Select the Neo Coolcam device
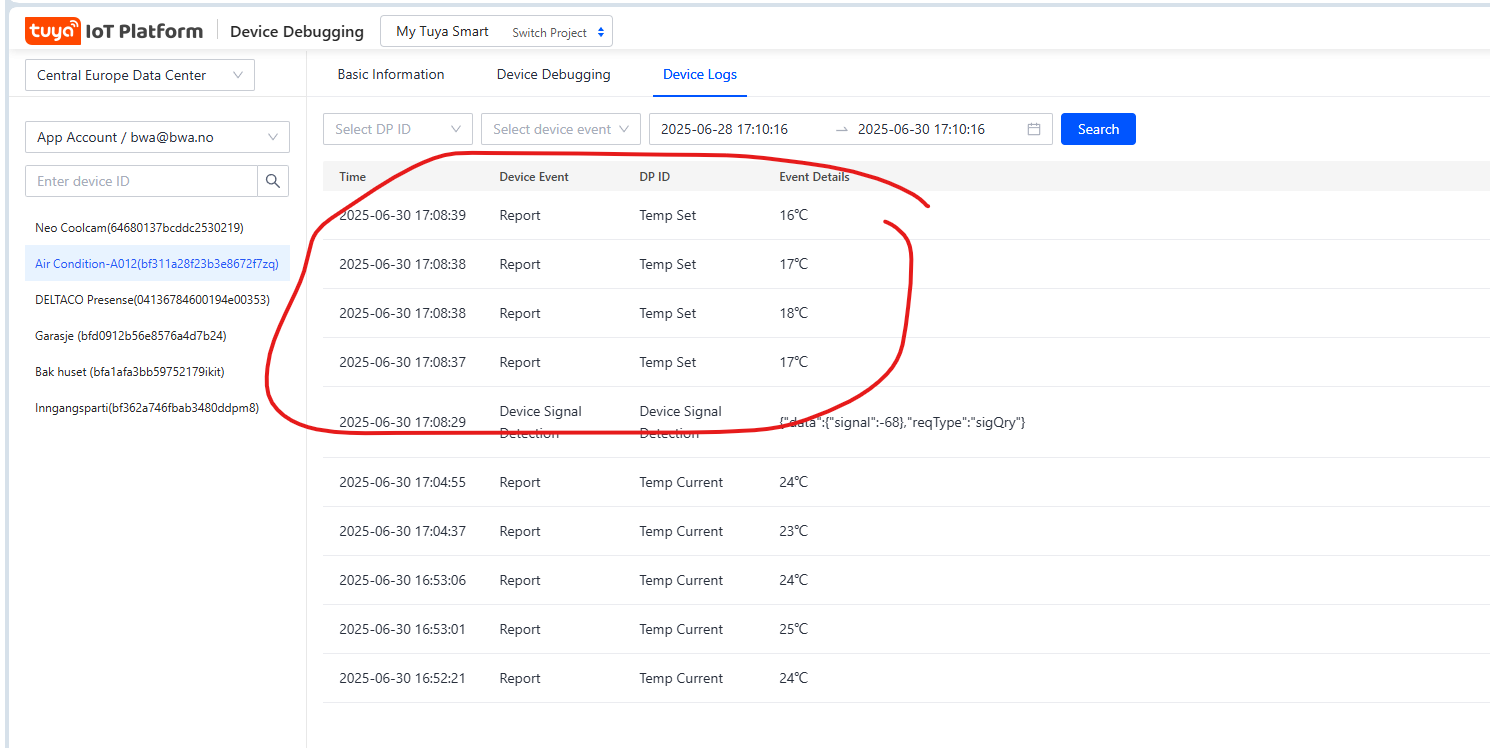This screenshot has width=1490, height=748. [139, 228]
